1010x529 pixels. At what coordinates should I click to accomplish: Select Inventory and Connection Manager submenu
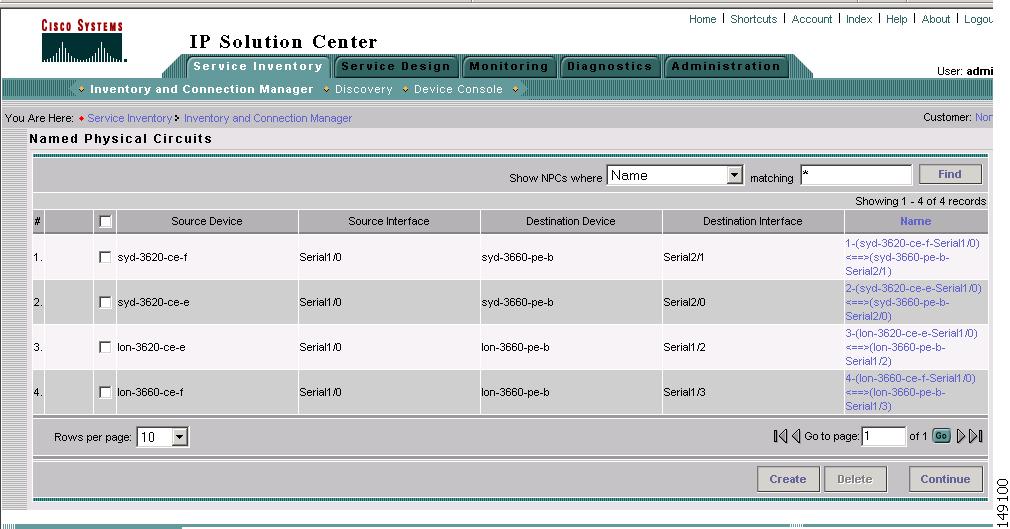(202, 89)
